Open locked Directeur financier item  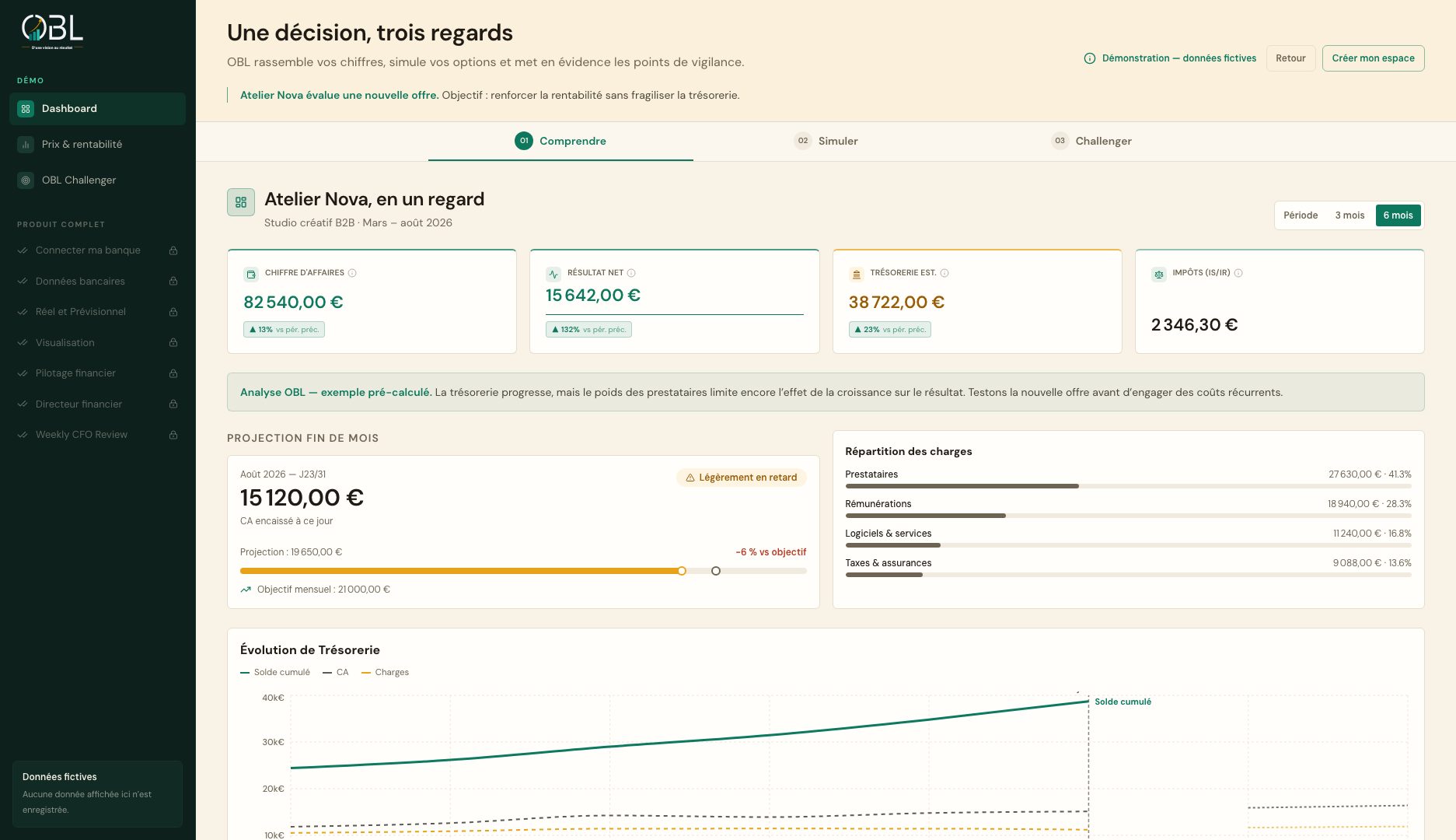[97, 404]
